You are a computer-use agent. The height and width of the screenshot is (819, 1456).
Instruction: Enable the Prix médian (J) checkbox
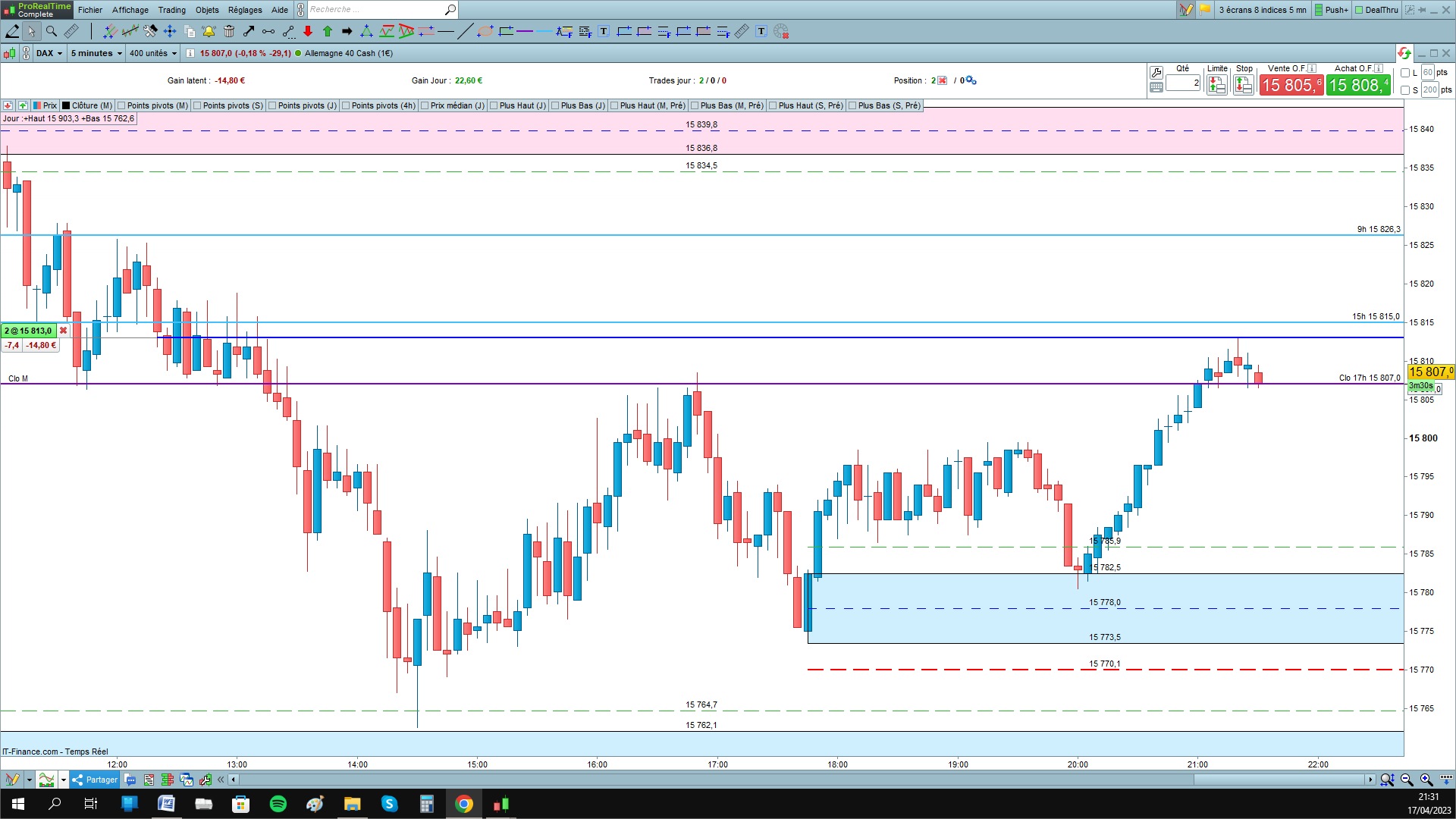(425, 105)
